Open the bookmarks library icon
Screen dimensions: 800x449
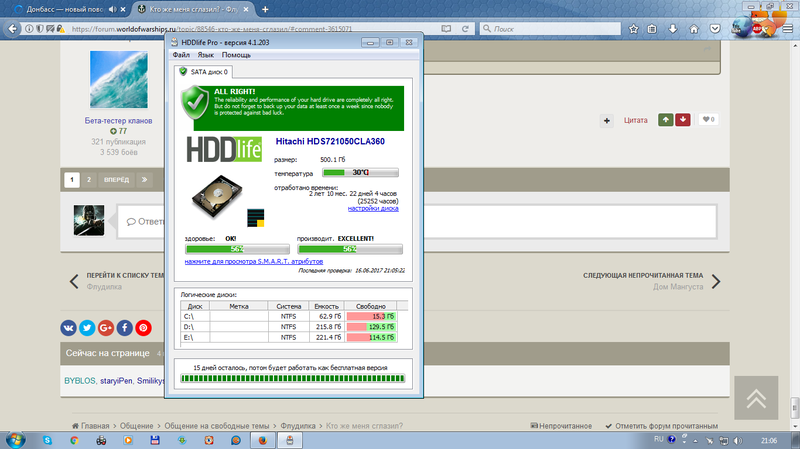[x=652, y=29]
